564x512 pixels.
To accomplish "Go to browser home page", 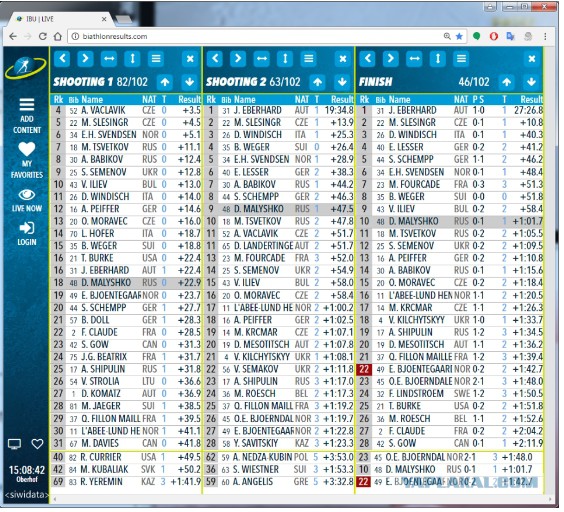I will (58, 36).
